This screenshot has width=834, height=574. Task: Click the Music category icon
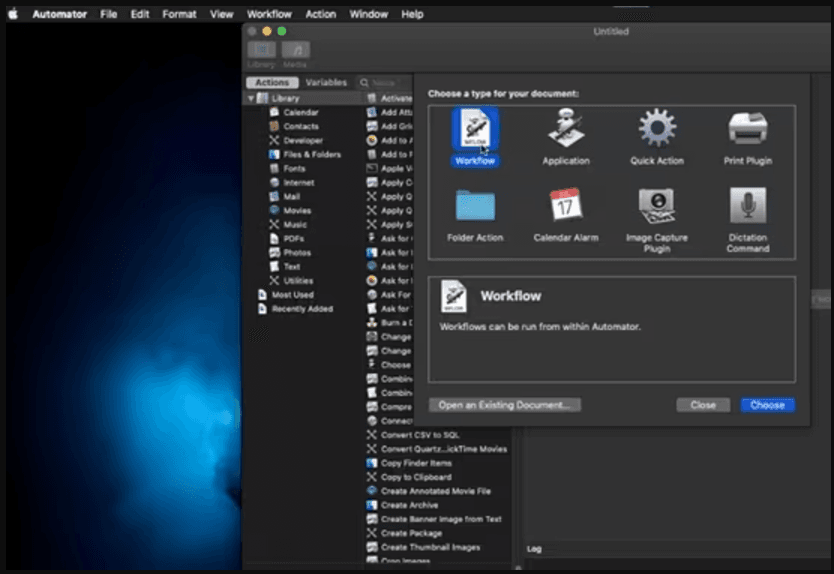tap(274, 224)
